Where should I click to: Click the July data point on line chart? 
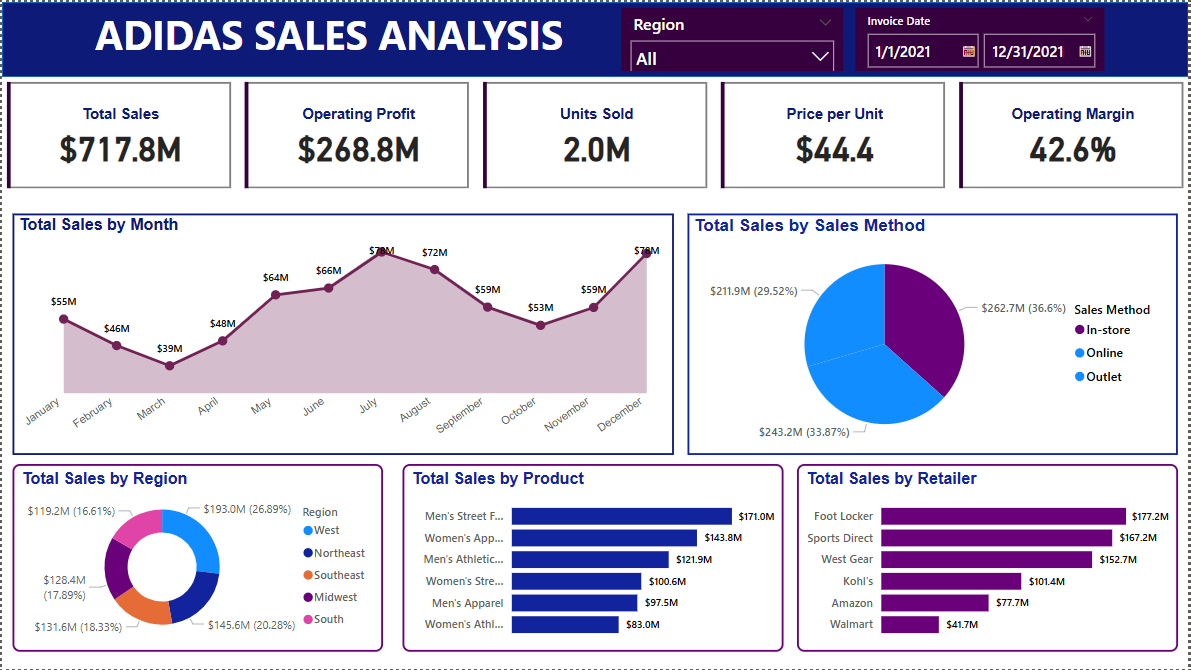[381, 253]
